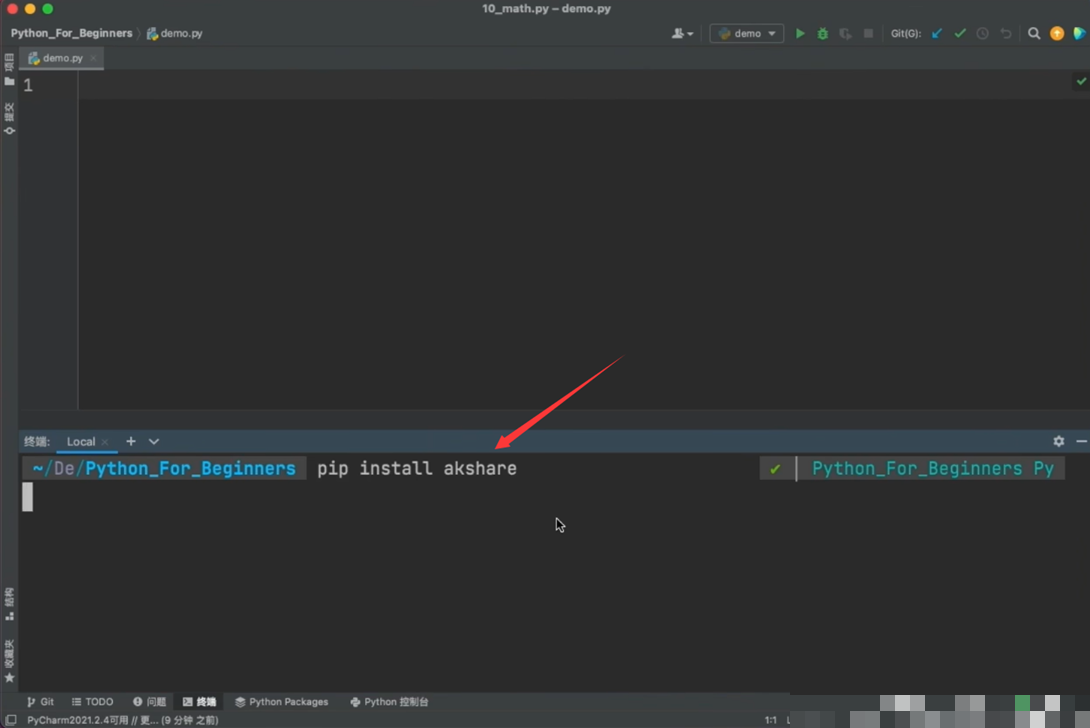The width and height of the screenshot is (1090, 728).
Task: Open the Python Packages tool window
Action: pyautogui.click(x=282, y=702)
